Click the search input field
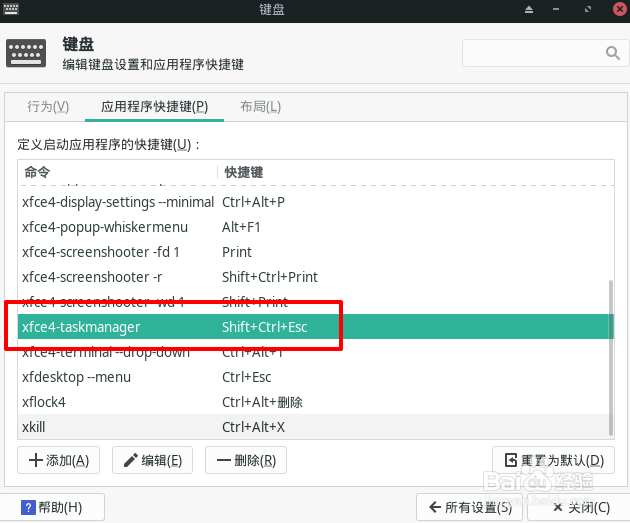Screen dimensions: 630x523 click(544, 53)
